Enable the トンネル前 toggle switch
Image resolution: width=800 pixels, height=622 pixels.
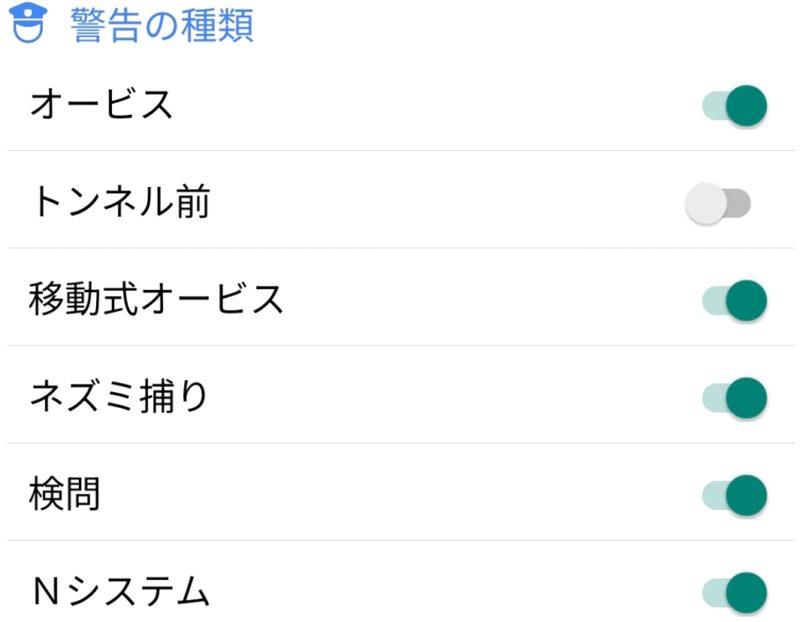point(718,203)
